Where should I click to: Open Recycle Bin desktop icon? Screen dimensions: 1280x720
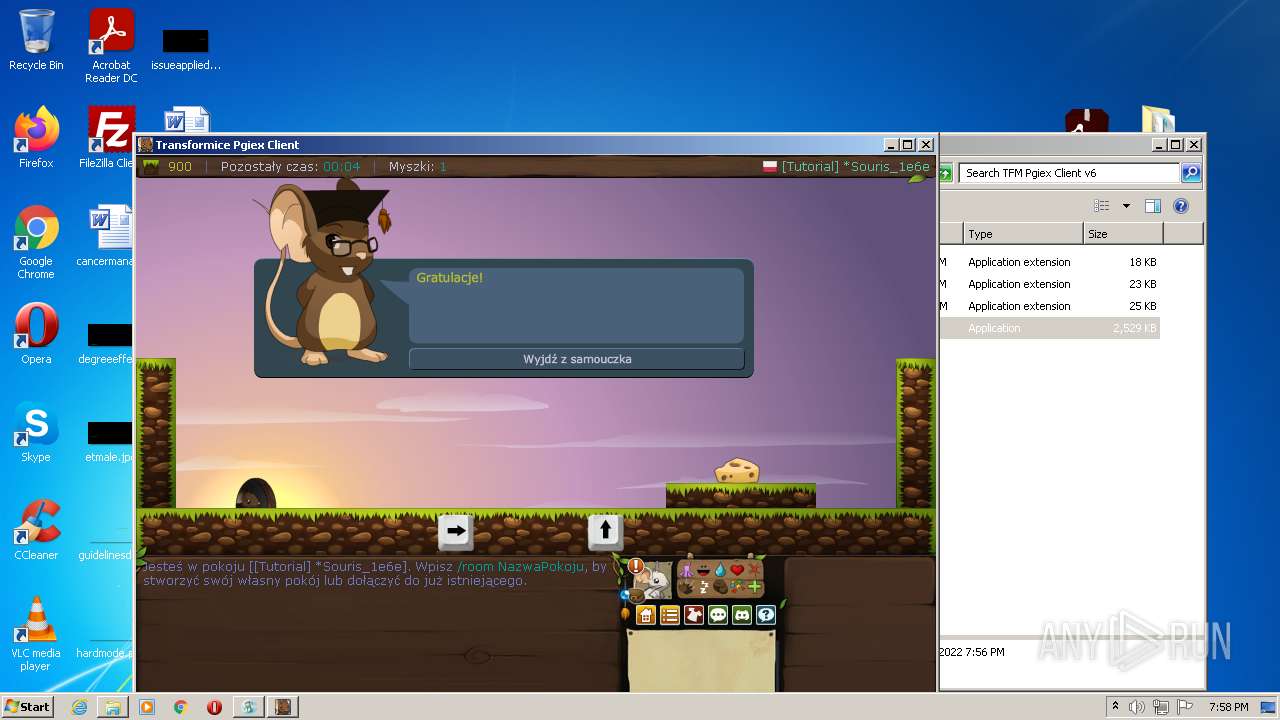(36, 40)
